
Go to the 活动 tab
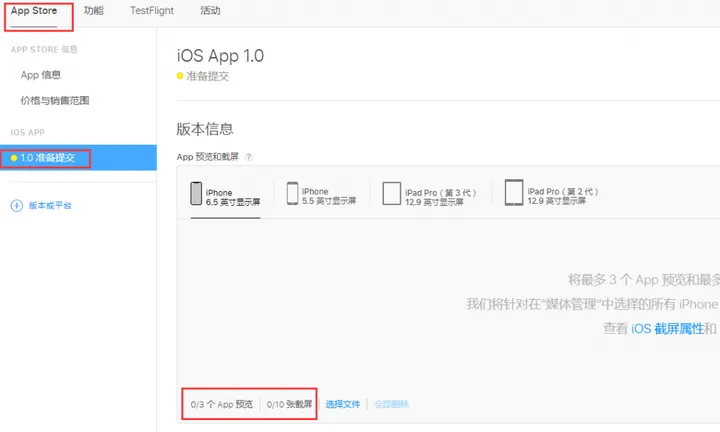coord(210,11)
